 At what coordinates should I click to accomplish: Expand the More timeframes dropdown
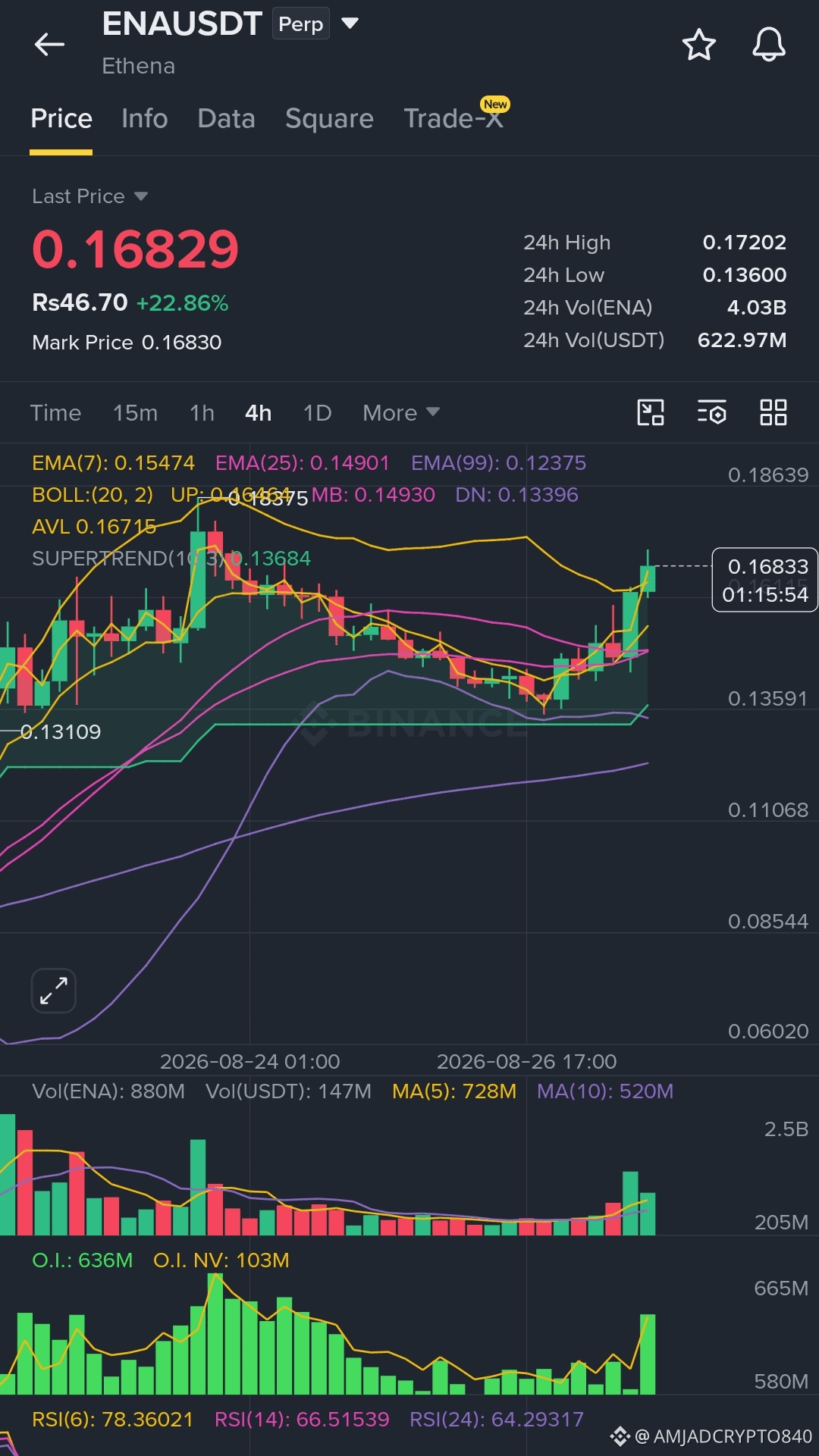400,413
